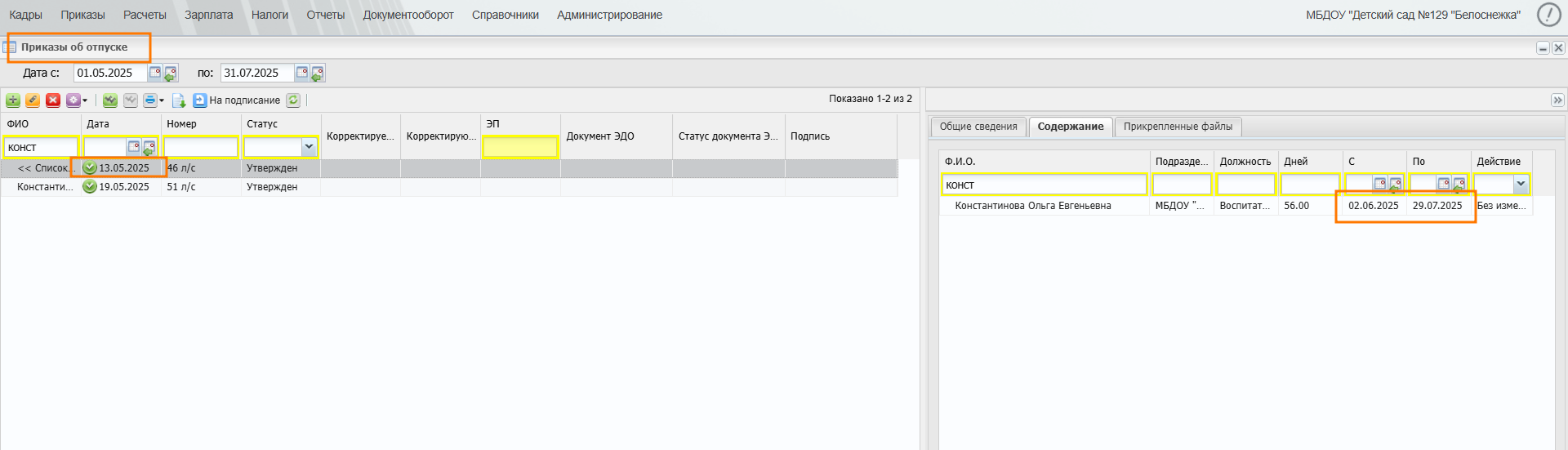The height and width of the screenshot is (450, 1568).
Task: Click the green add order icon
Action: 13,100
